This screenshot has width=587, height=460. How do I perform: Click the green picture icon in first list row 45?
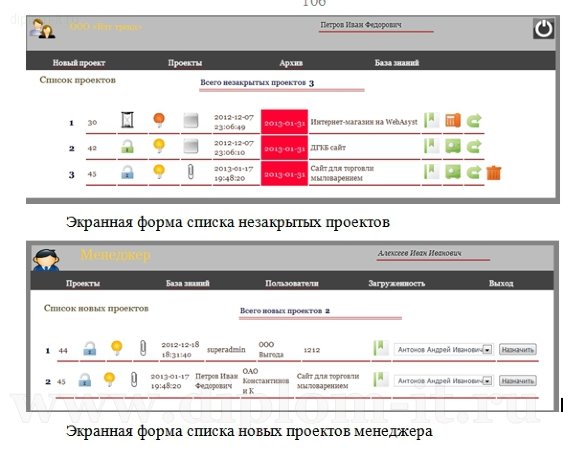453,172
